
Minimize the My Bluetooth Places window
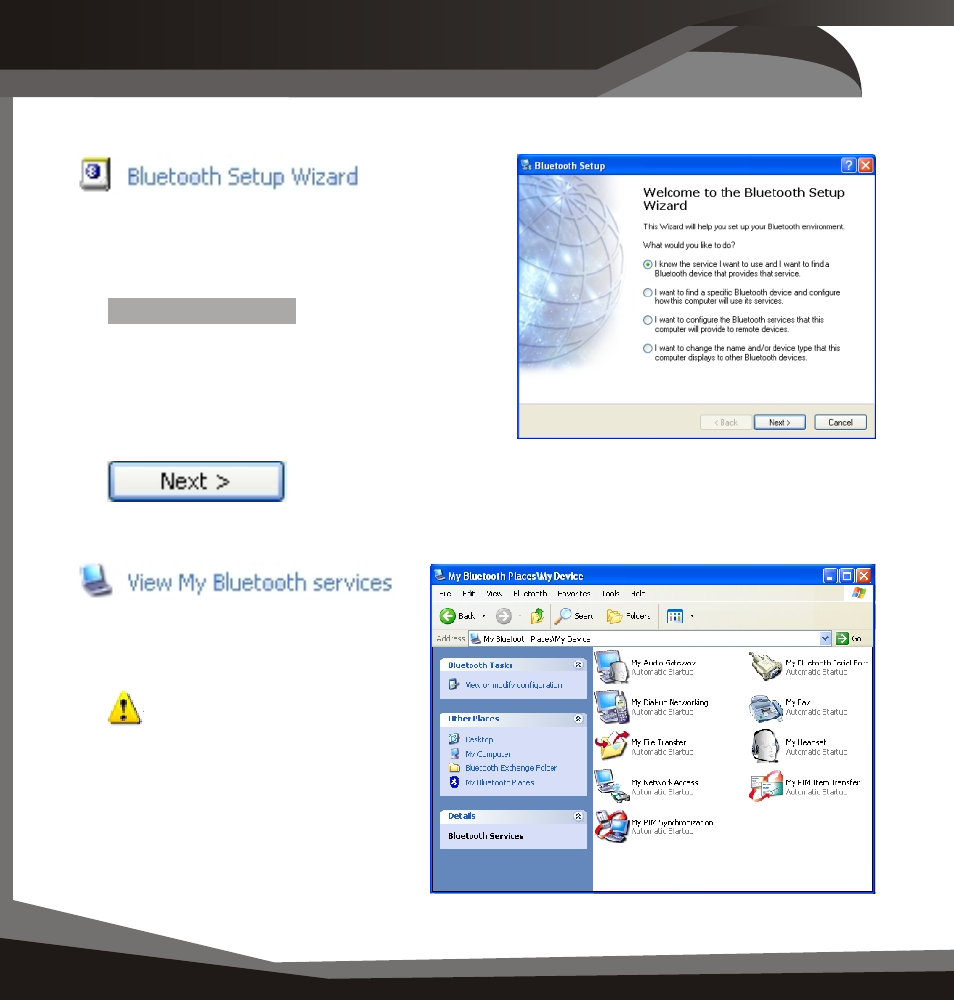[x=829, y=576]
